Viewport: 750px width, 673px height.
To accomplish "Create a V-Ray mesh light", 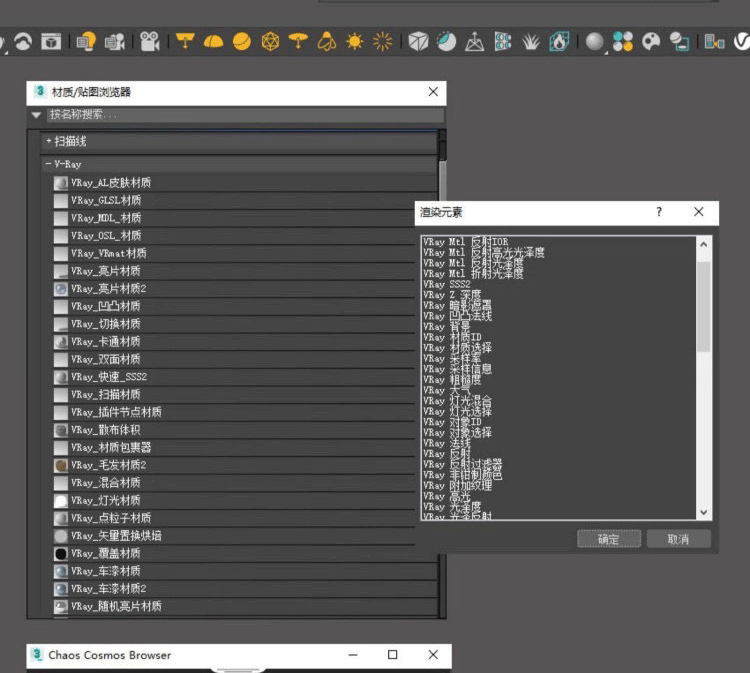I will click(270, 42).
